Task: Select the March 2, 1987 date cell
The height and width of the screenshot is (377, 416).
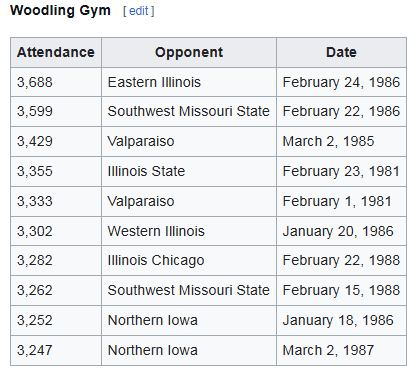Action: pos(341,350)
